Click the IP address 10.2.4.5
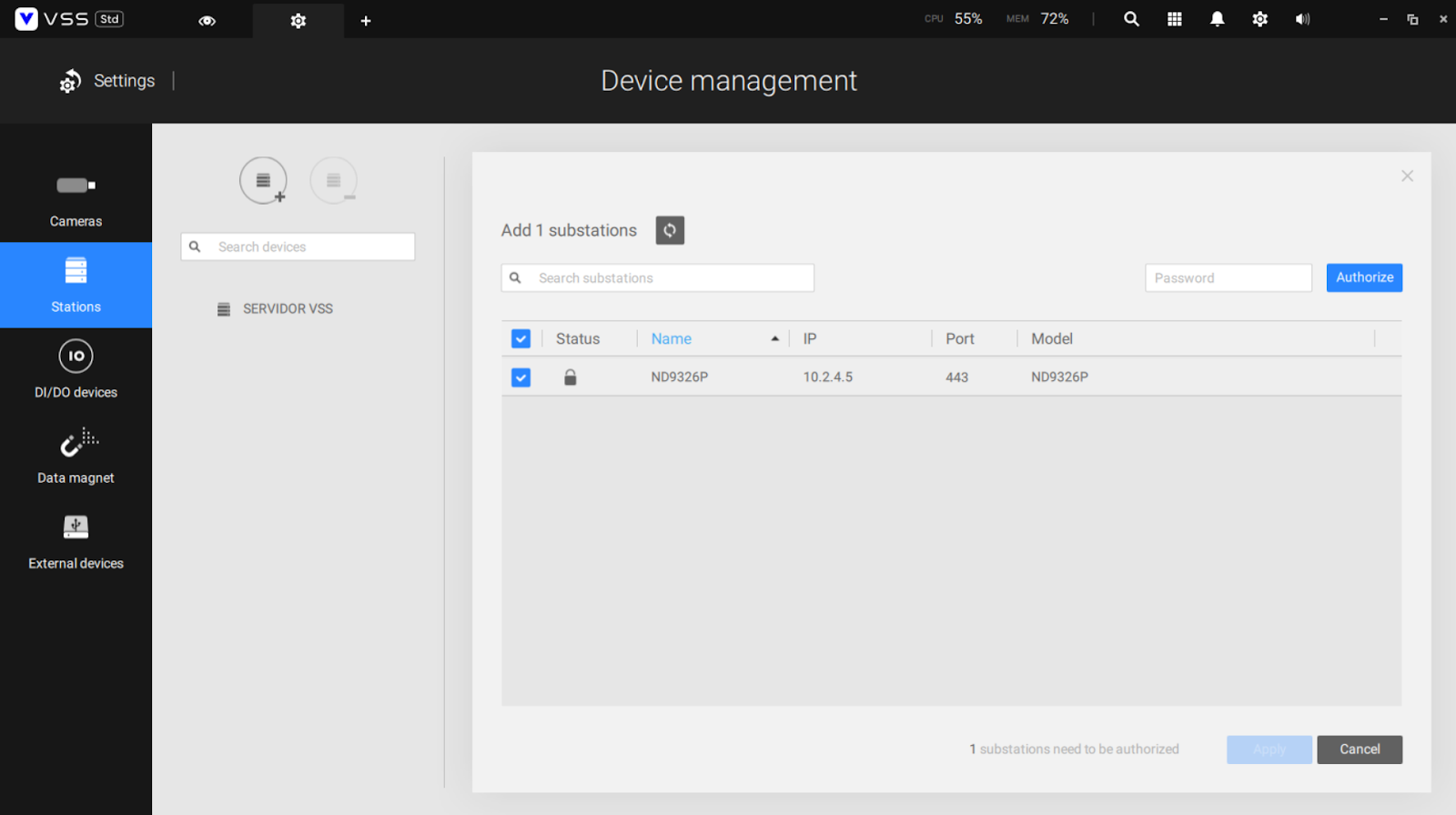Screen dimensions: 1456x815 [x=827, y=377]
